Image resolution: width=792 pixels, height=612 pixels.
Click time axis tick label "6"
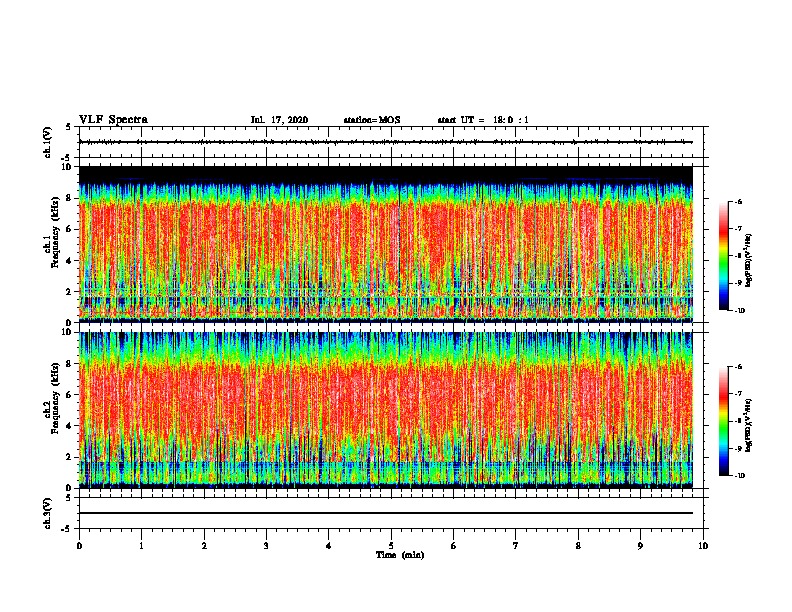click(454, 546)
